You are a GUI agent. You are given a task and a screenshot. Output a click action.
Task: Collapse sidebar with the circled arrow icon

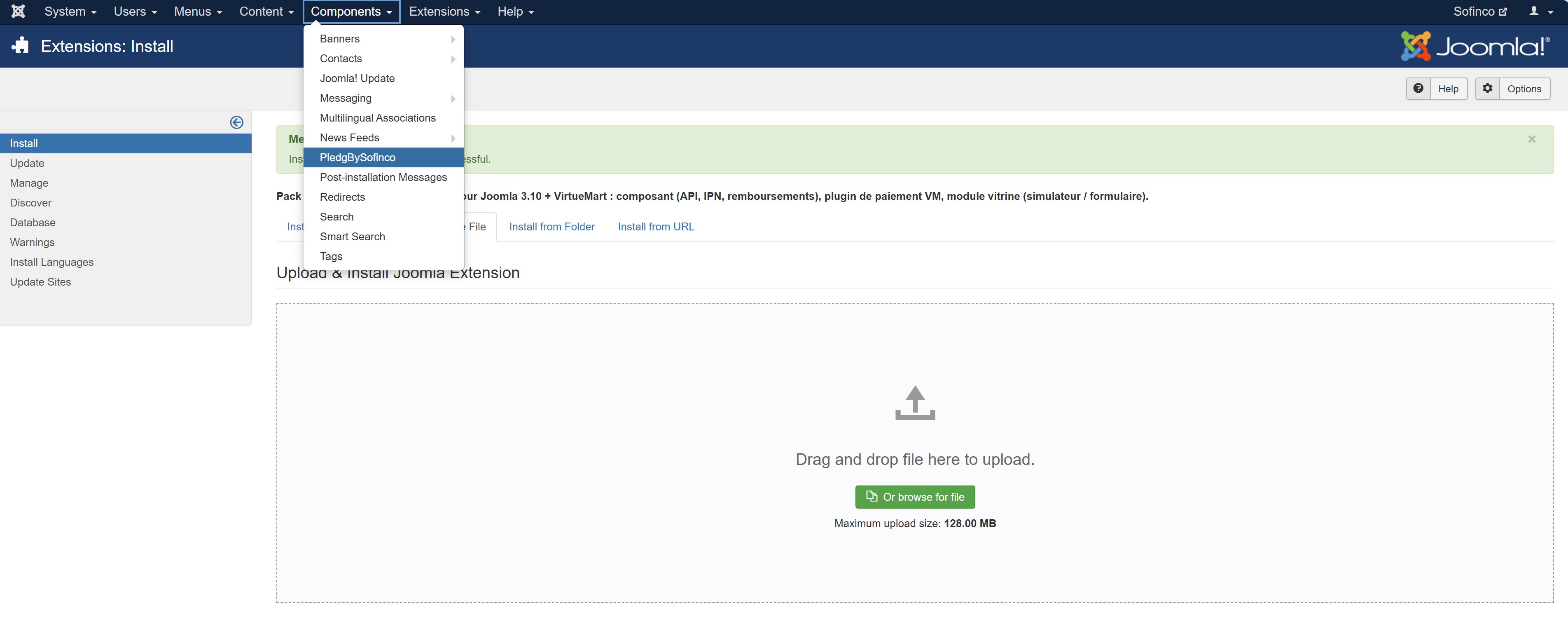236,122
